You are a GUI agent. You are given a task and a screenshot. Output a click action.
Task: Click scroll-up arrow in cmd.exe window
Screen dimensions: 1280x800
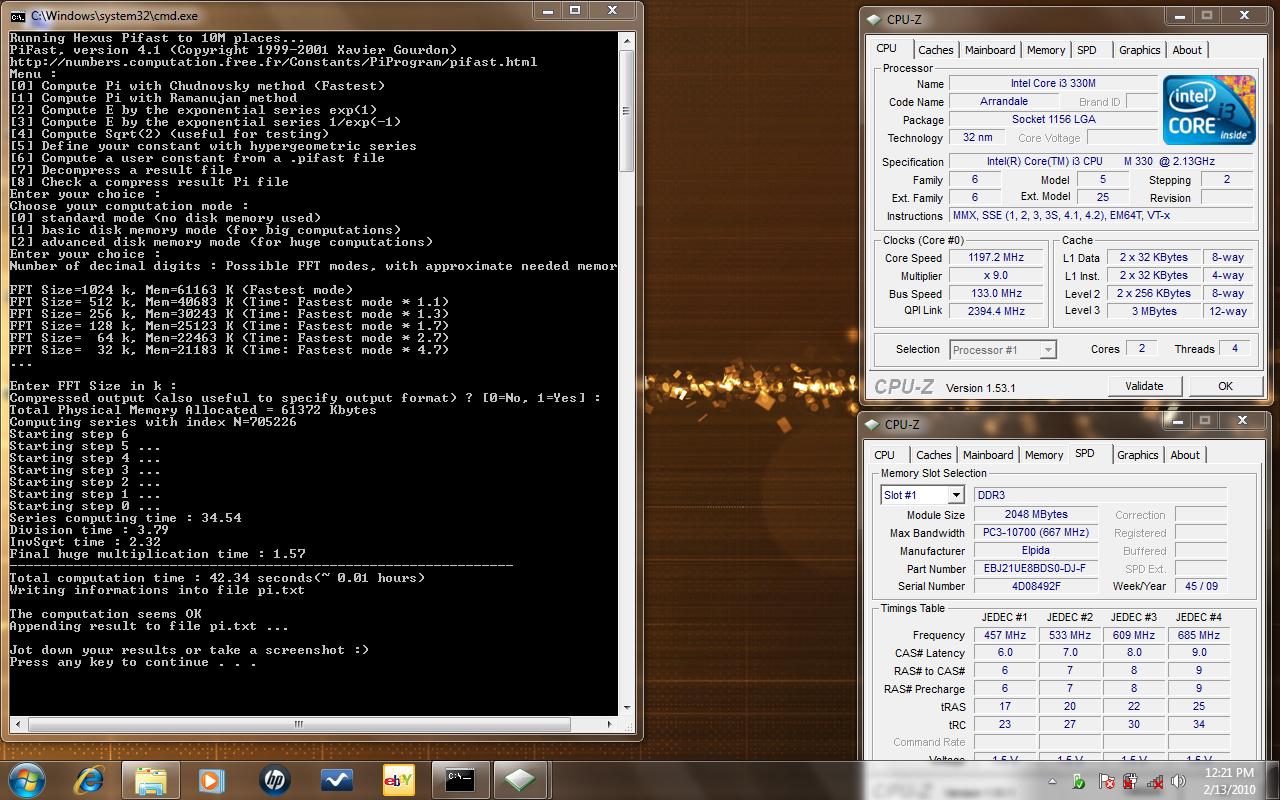click(x=627, y=42)
